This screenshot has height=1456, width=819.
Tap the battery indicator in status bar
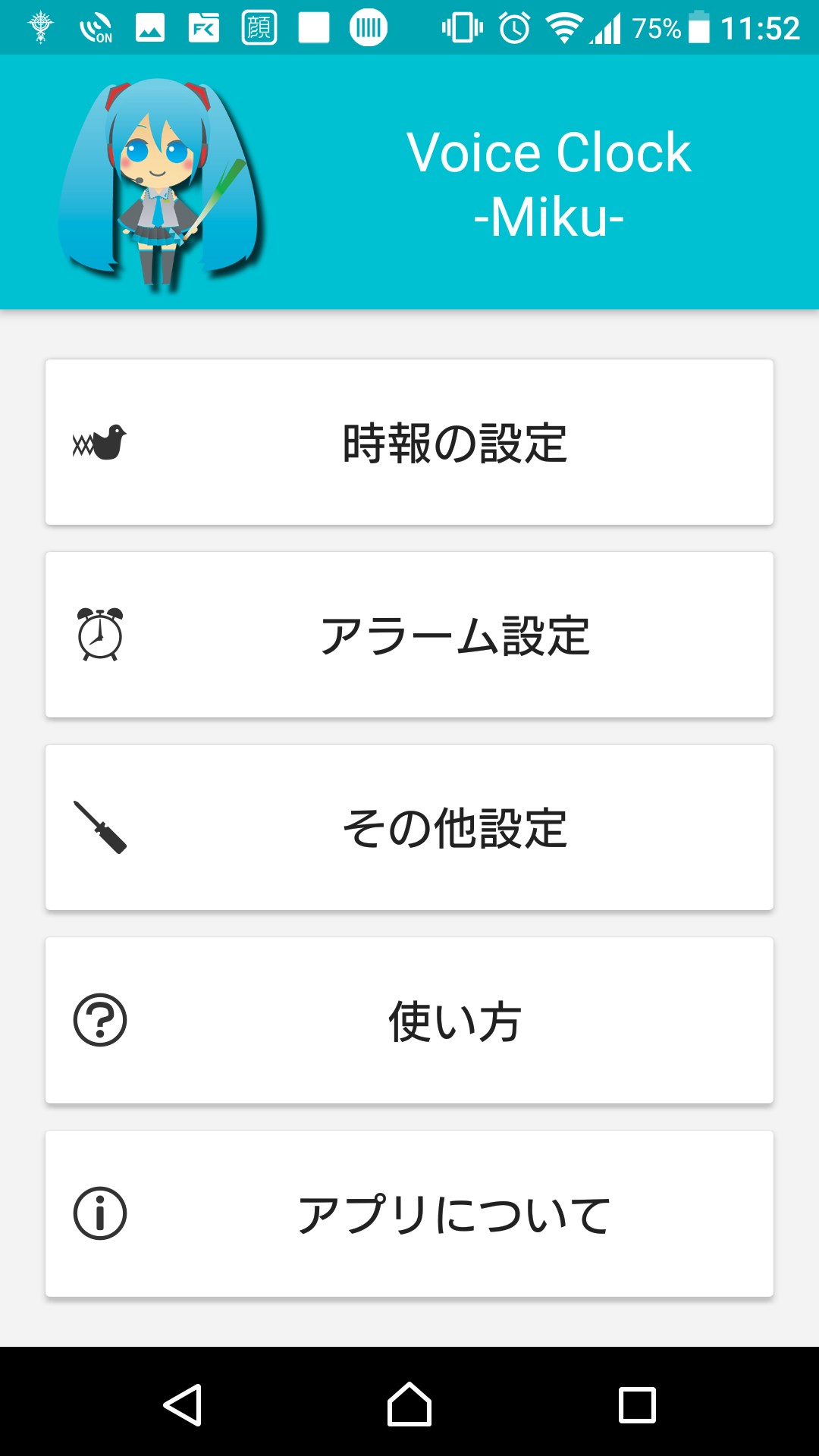699,29
